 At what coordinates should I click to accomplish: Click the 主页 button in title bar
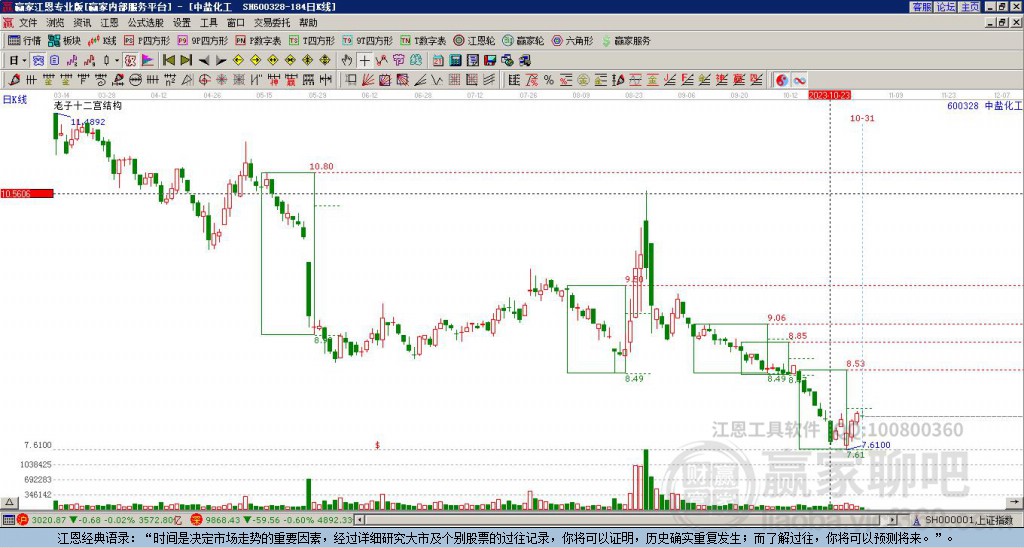(970, 7)
